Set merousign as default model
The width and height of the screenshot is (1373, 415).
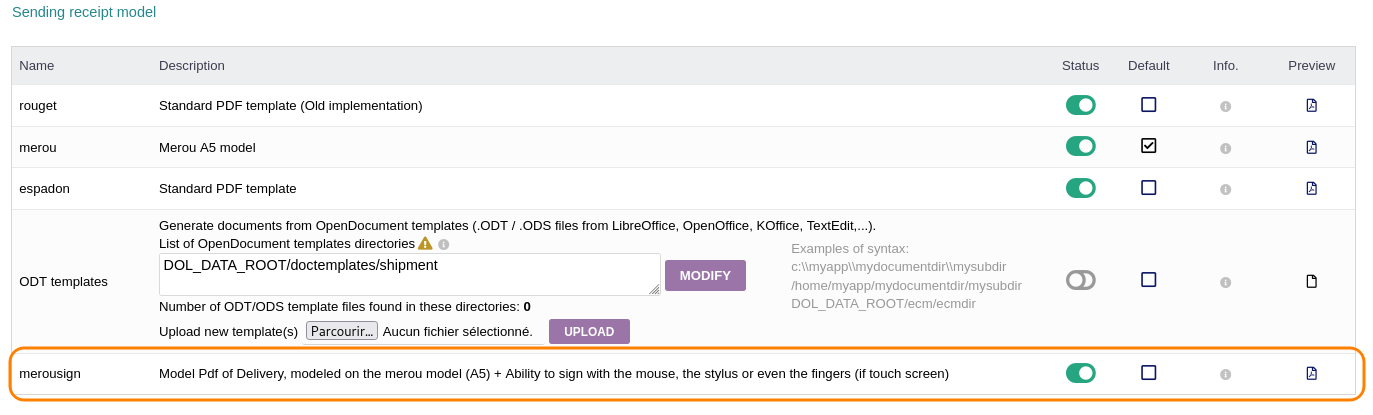(1148, 372)
